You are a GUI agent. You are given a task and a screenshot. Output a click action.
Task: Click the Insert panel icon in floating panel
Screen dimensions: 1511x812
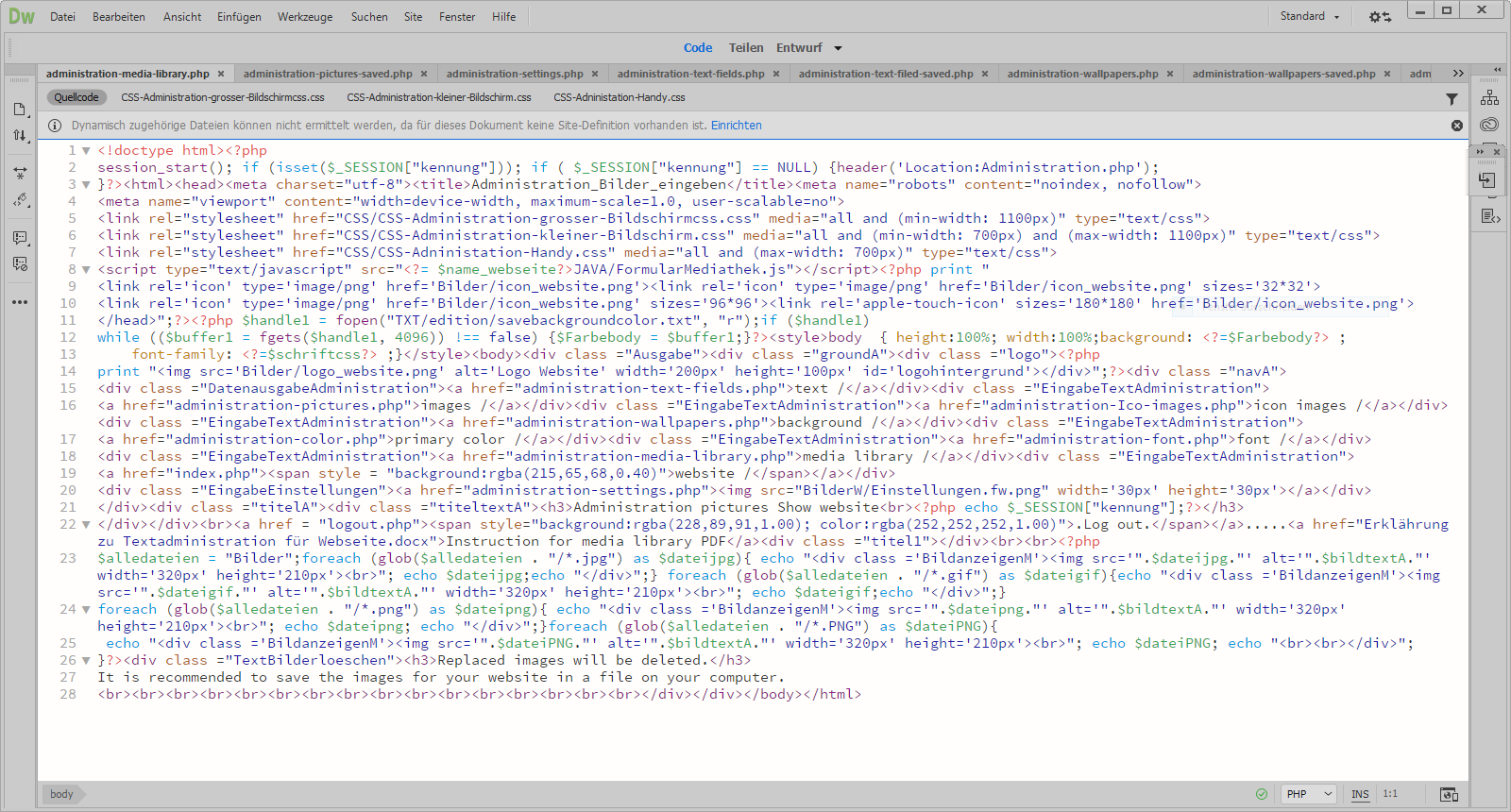click(1487, 180)
